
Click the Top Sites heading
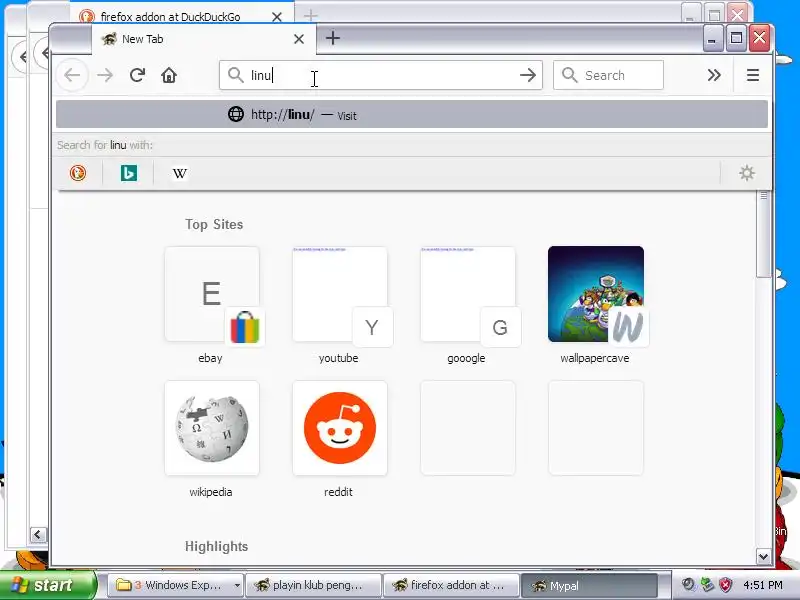coord(214,224)
